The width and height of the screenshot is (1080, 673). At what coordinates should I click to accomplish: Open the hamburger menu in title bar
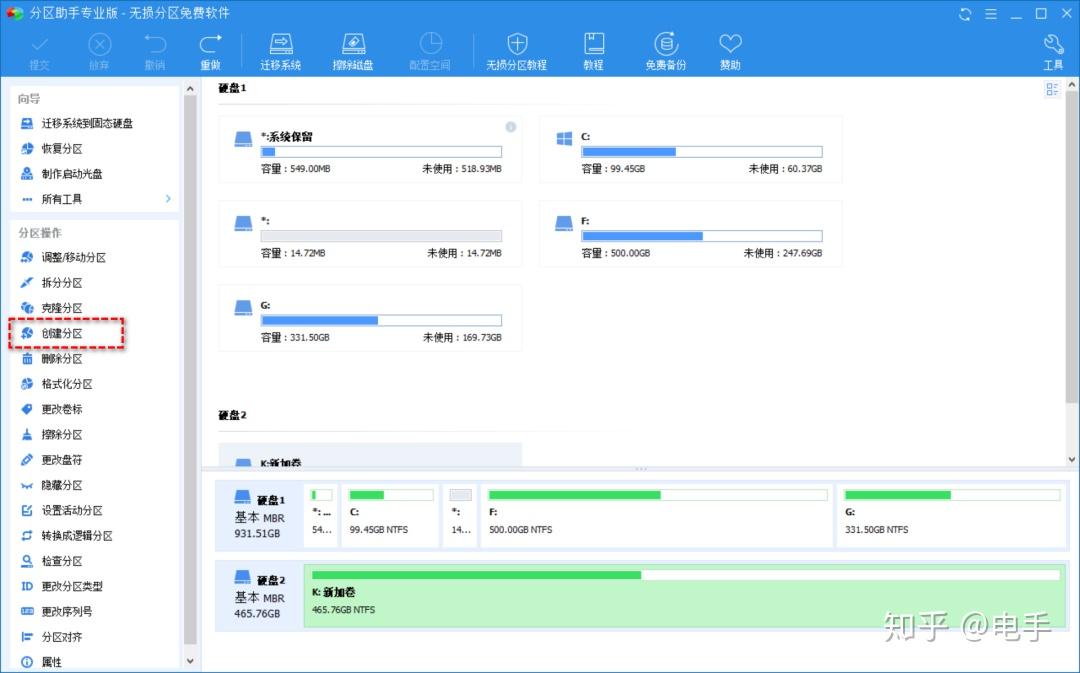click(x=990, y=14)
